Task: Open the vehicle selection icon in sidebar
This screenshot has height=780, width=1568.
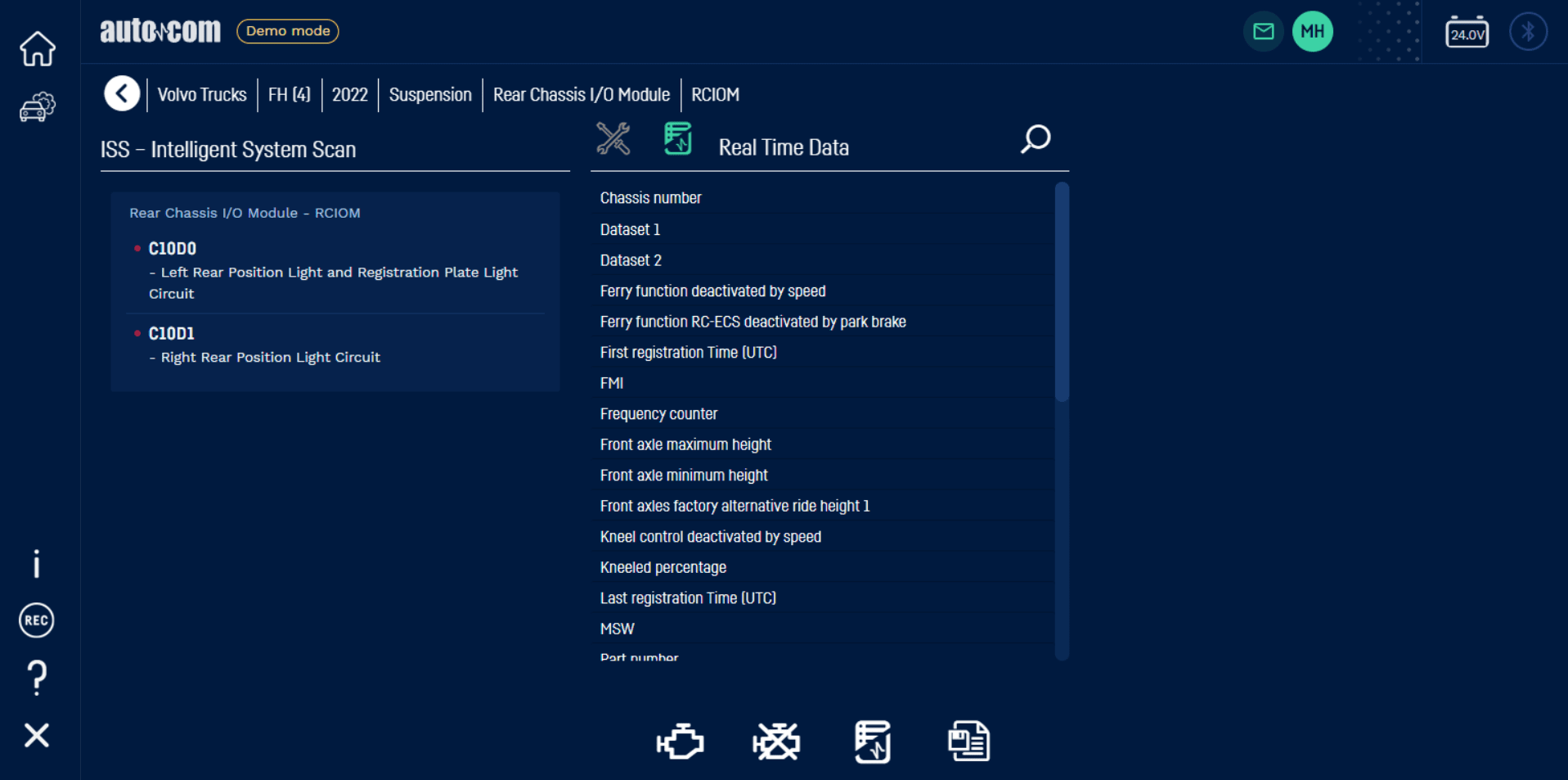Action: 37,107
